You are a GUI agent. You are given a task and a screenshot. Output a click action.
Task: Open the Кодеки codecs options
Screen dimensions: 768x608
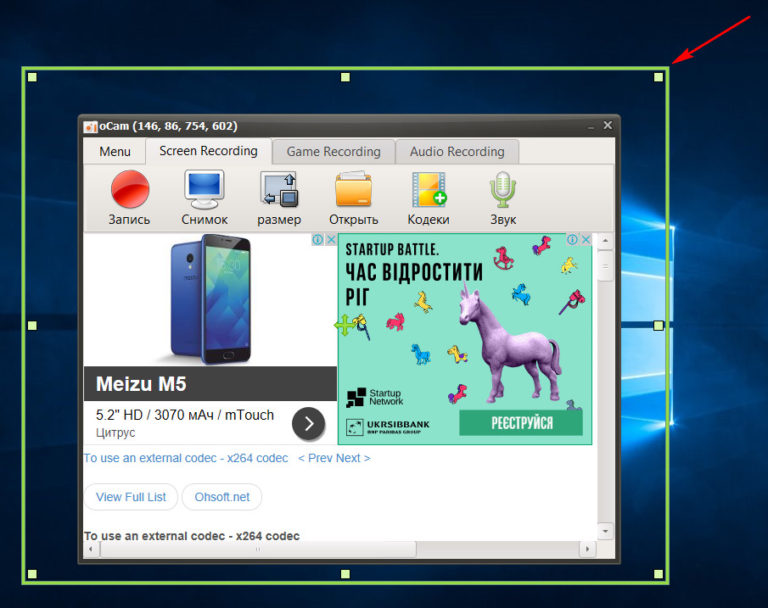tap(428, 190)
